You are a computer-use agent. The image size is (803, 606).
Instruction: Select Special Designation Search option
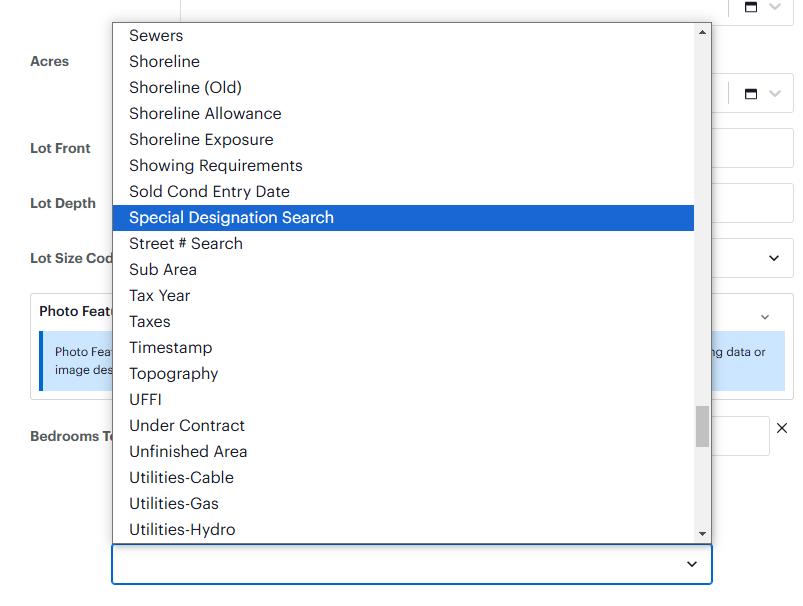point(403,218)
